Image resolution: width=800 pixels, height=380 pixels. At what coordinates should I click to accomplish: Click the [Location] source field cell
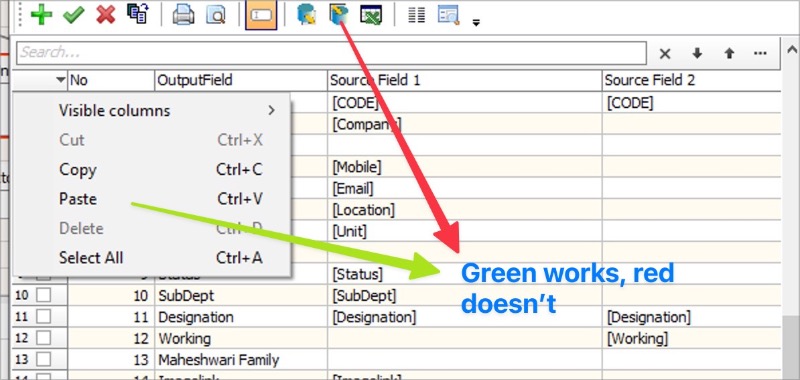[464, 210]
